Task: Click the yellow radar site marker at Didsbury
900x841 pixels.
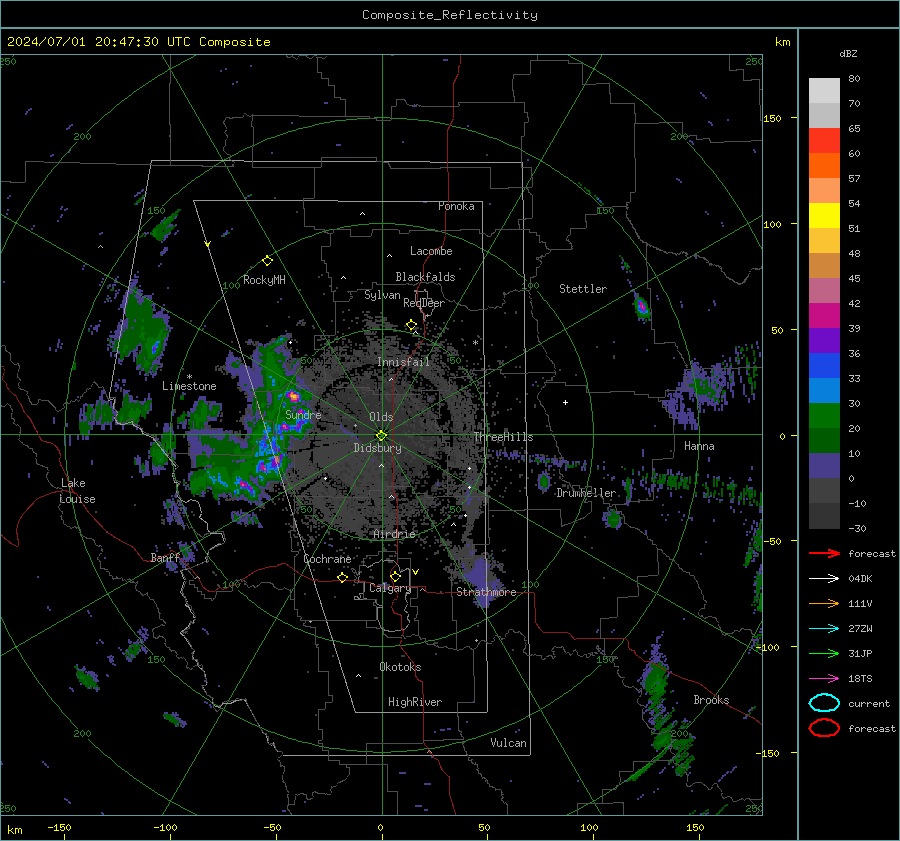Action: click(x=381, y=436)
